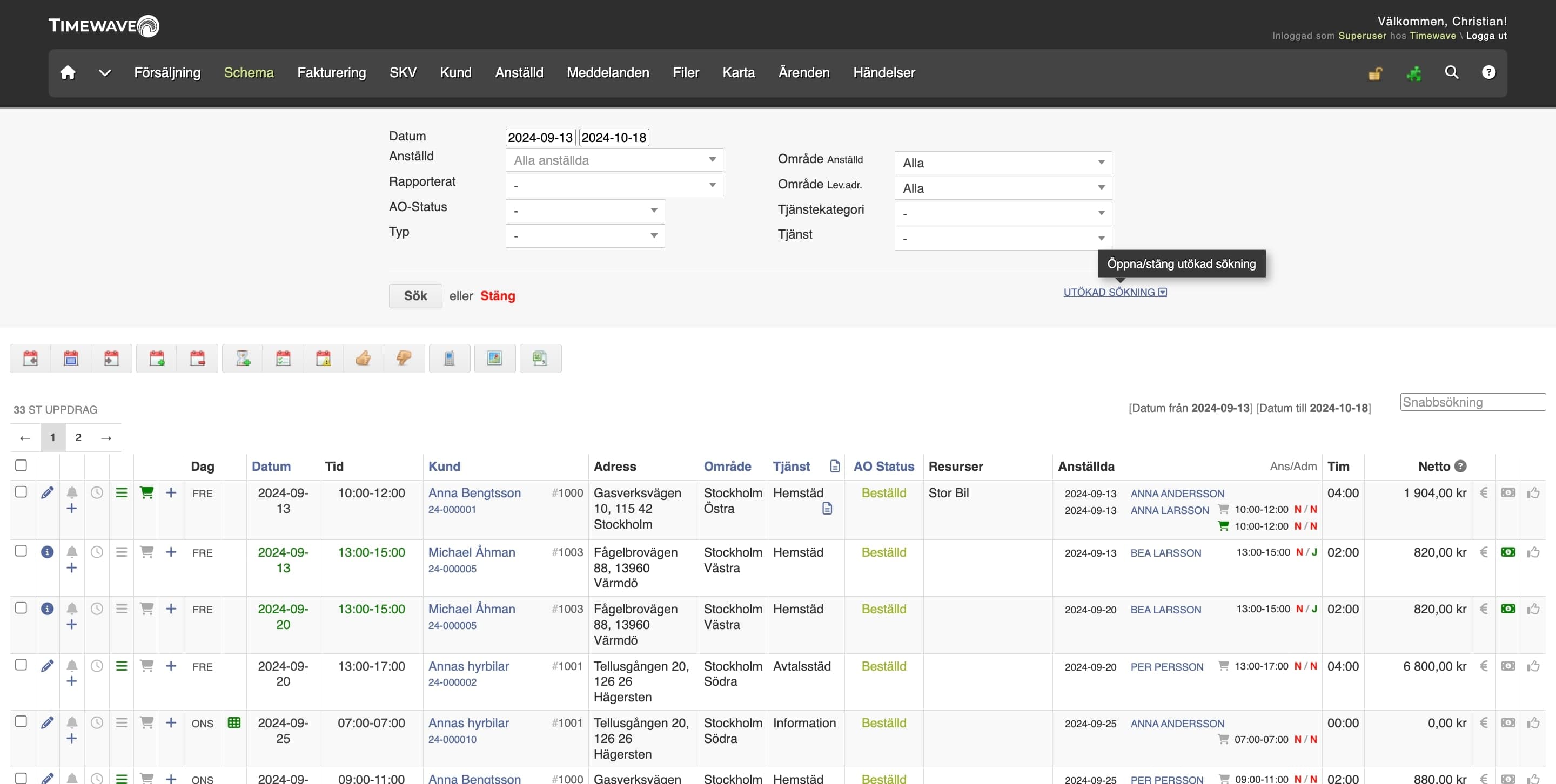
Task: Open the Område Lev.adr. dropdown
Action: [1003, 188]
